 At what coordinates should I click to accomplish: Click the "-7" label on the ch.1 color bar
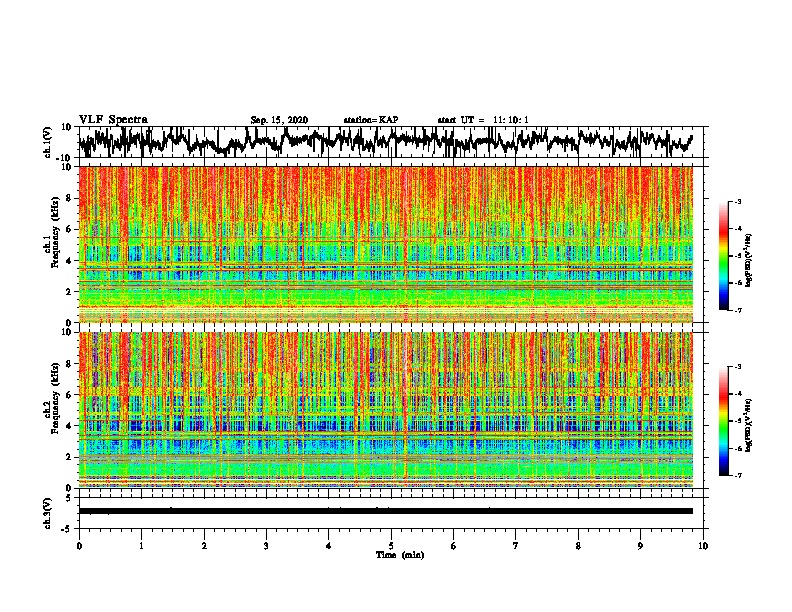point(737,310)
